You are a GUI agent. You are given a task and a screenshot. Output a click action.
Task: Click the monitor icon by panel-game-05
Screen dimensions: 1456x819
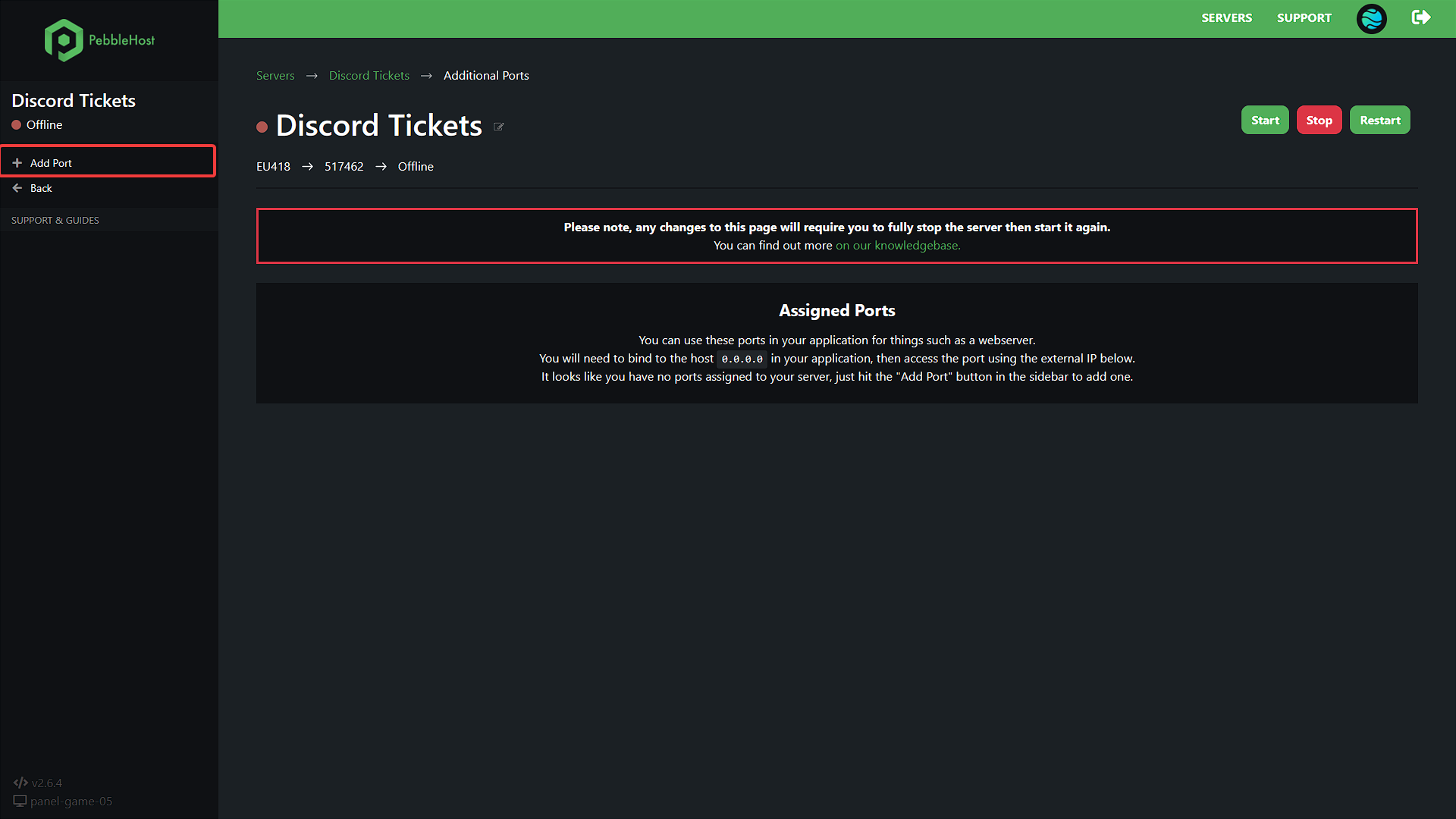pos(20,801)
